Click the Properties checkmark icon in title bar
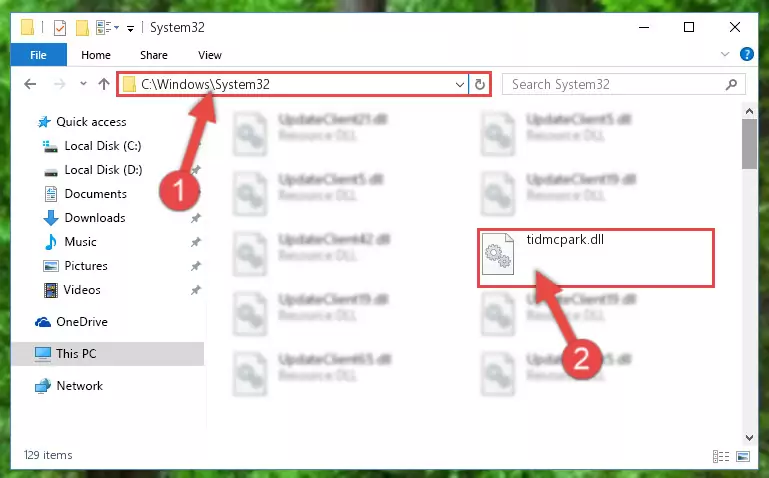Viewport: 769px width, 478px height. [x=60, y=27]
